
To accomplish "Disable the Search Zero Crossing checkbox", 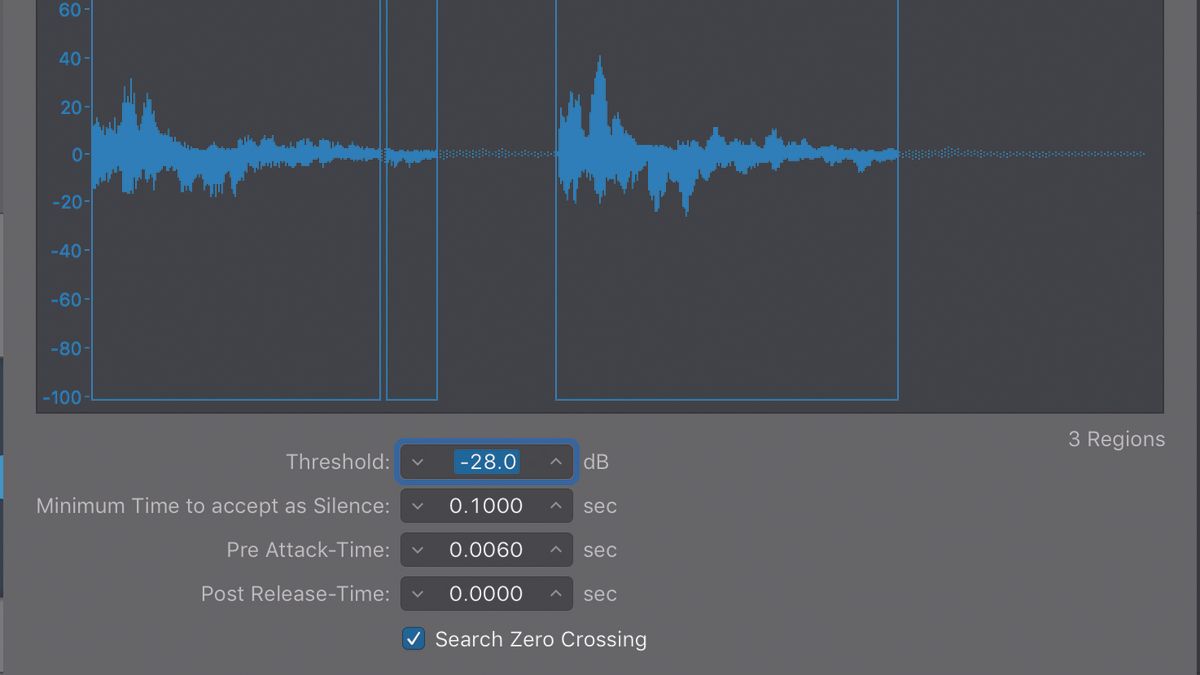I will point(413,638).
